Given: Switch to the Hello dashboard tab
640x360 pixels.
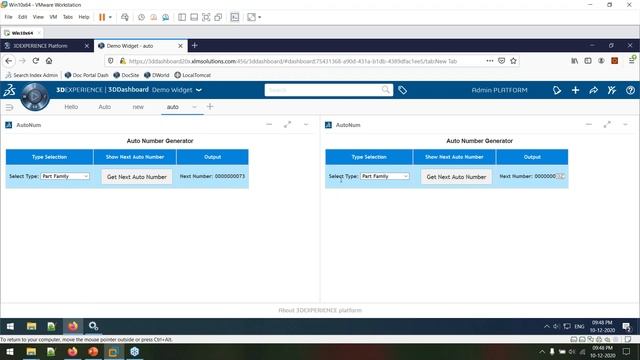Looking at the screenshot, I should tap(71, 107).
